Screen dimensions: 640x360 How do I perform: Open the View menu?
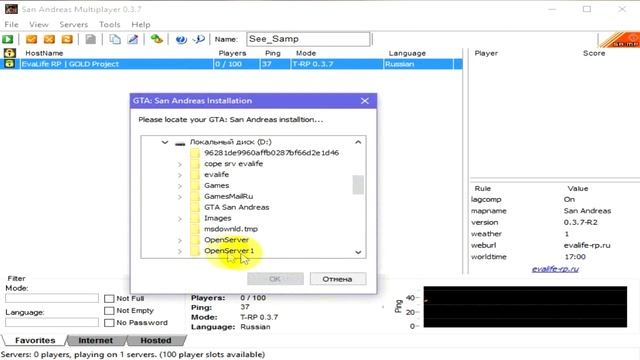(39, 24)
